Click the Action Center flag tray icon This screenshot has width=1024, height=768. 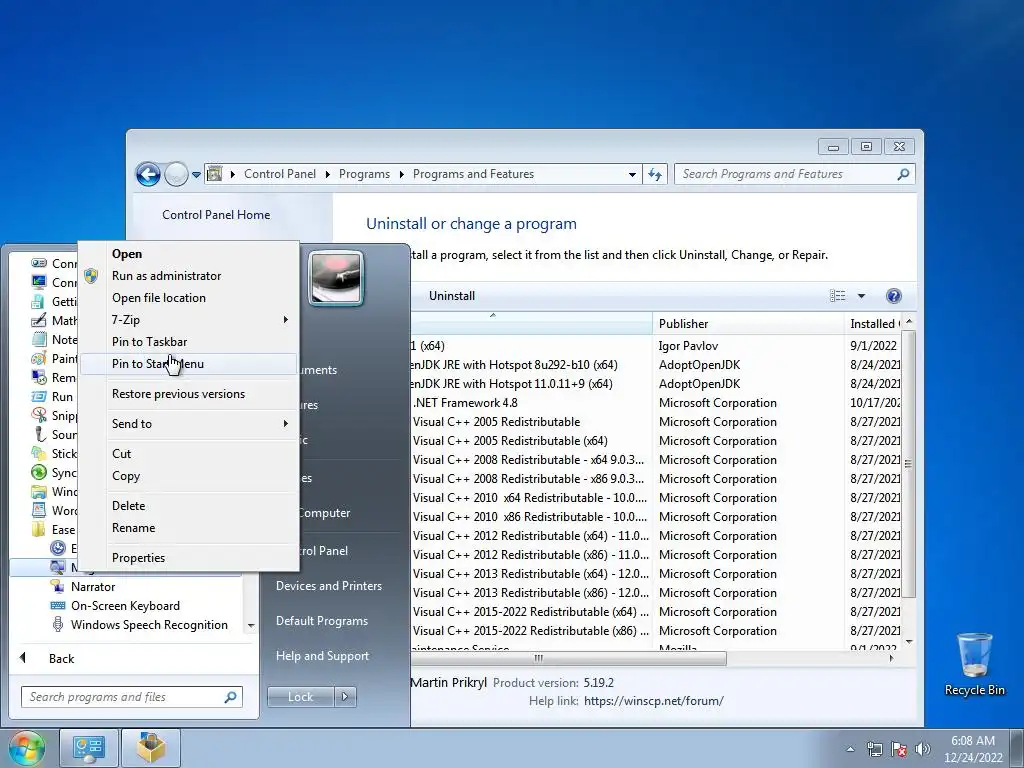click(x=899, y=749)
